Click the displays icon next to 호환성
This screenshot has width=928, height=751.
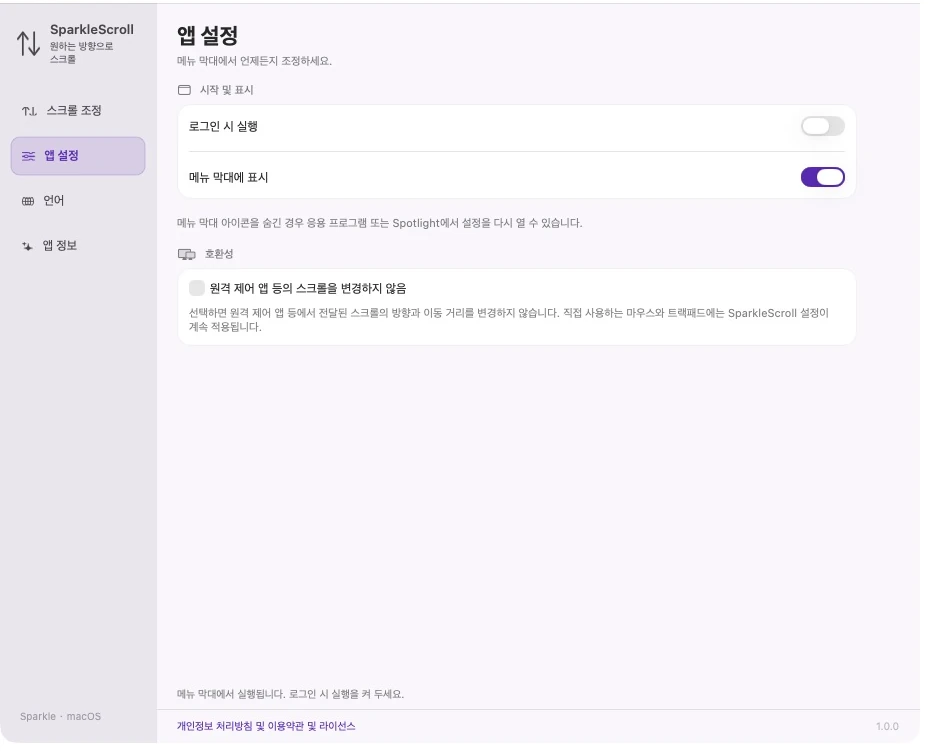[x=188, y=256]
